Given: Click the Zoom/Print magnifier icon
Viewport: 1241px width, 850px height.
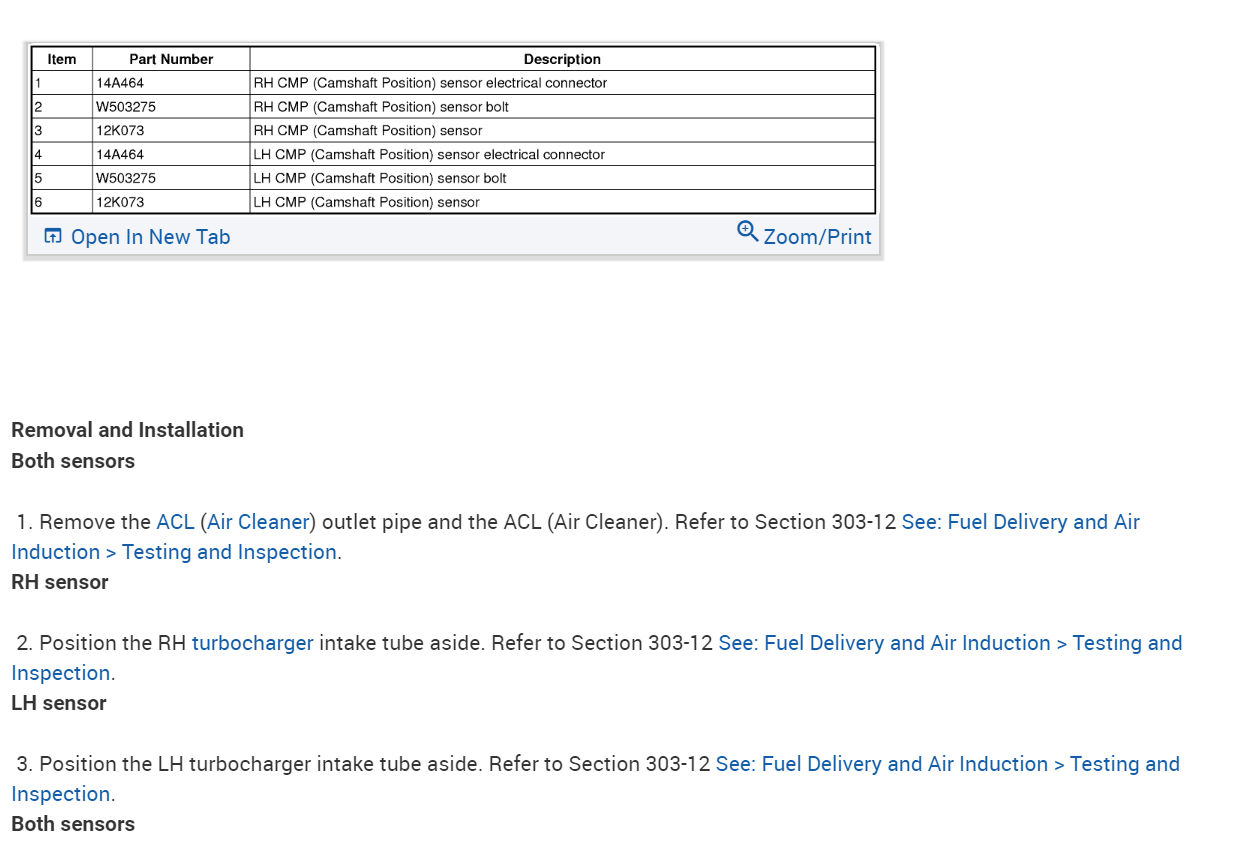Looking at the screenshot, I should 747,232.
